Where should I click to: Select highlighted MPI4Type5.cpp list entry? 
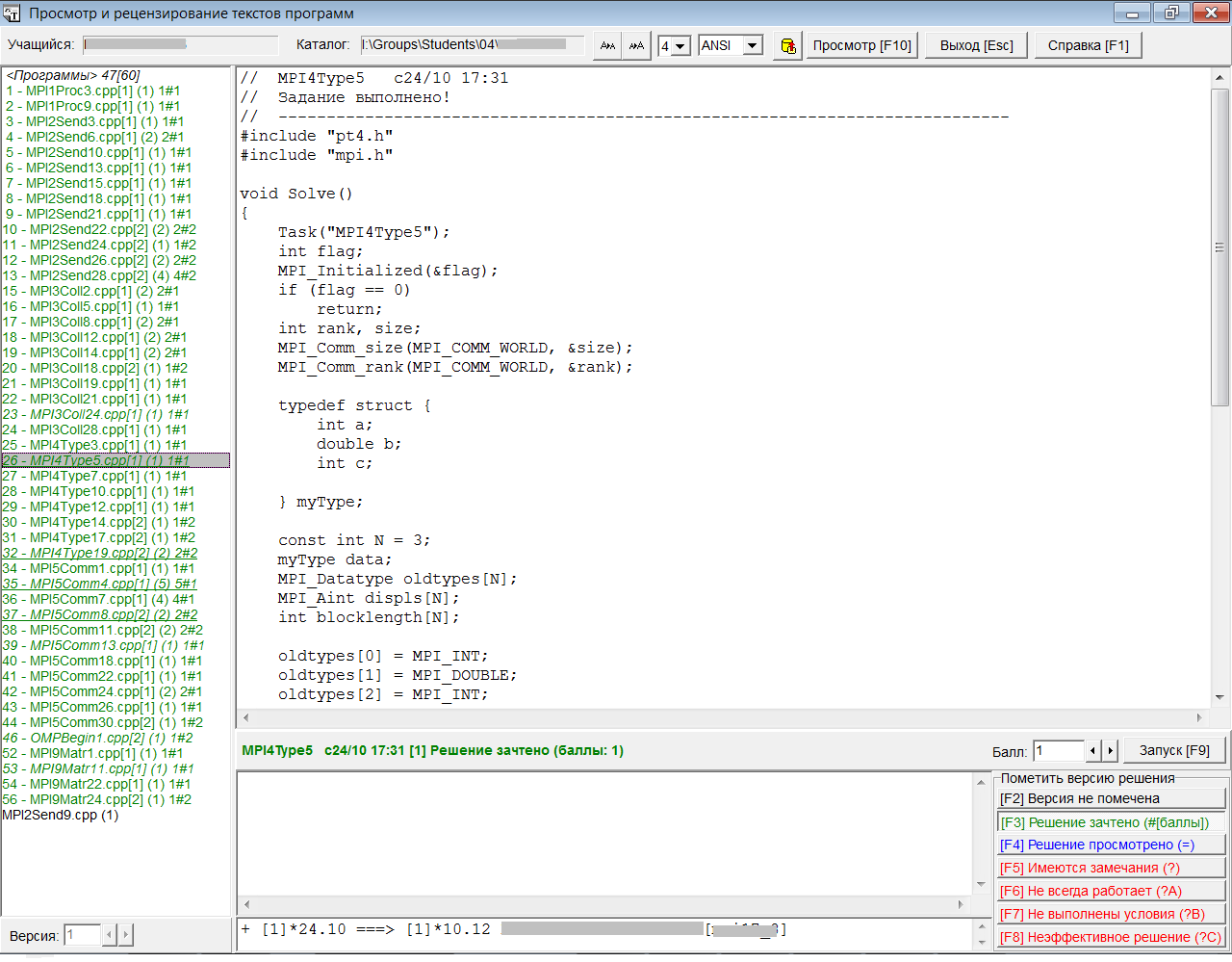[x=115, y=460]
